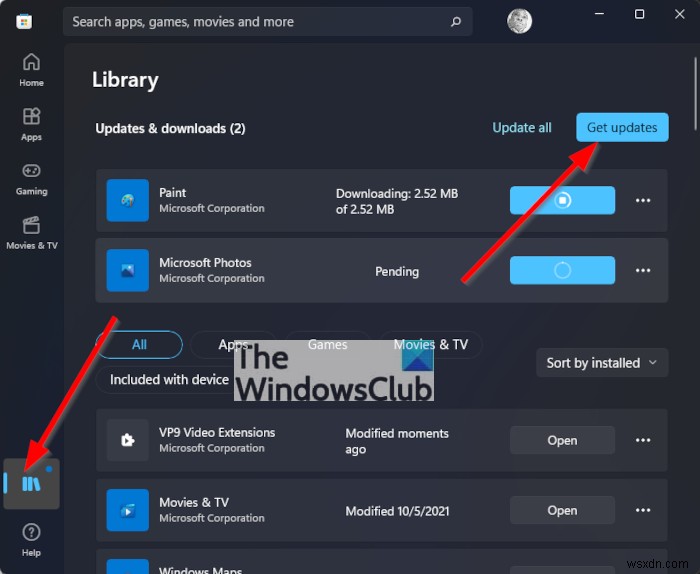The height and width of the screenshot is (574, 700).
Task: Focus the search apps and games field
Action: coord(267,21)
